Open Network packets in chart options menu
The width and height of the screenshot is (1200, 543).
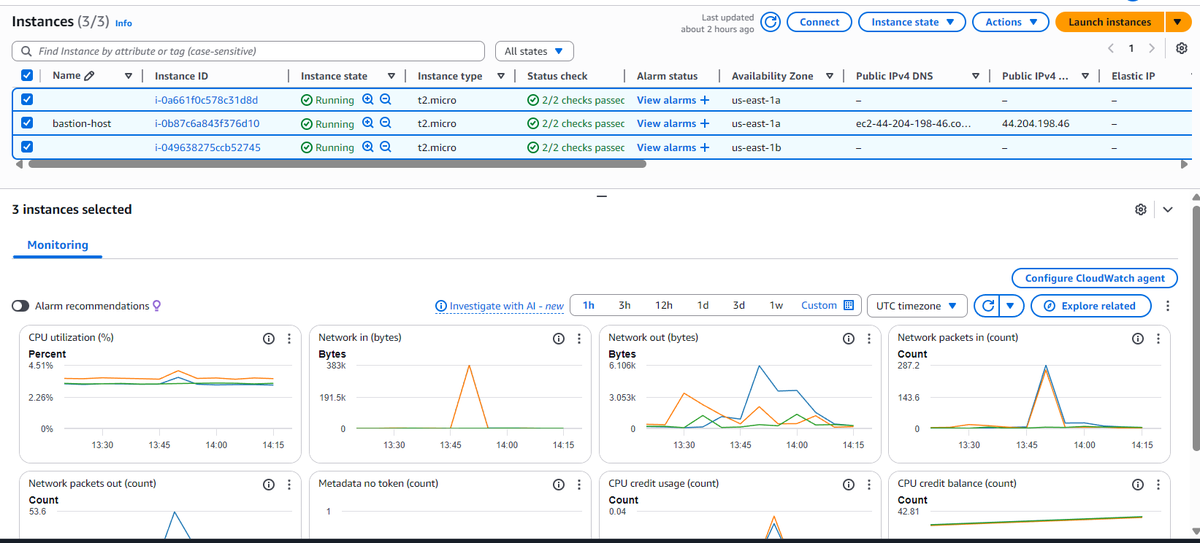coord(1159,339)
